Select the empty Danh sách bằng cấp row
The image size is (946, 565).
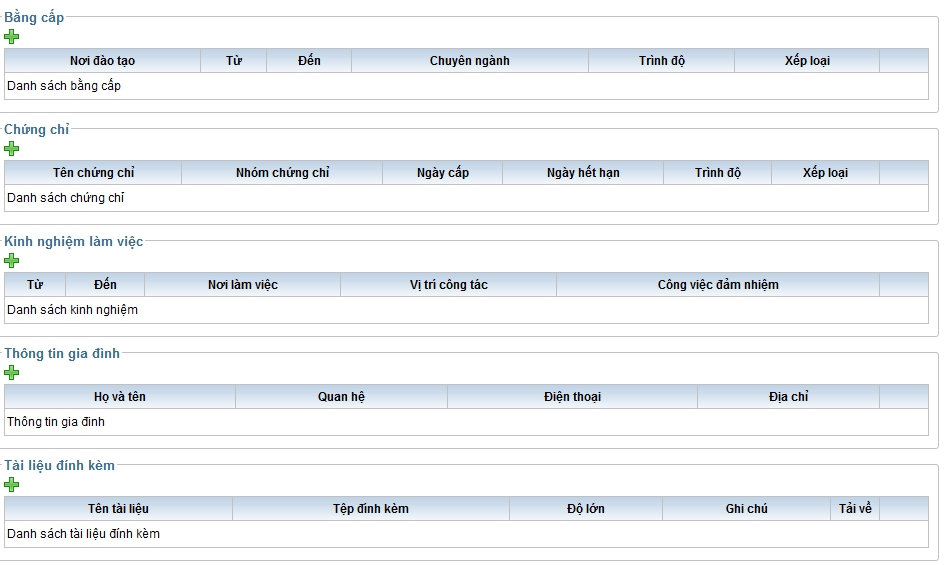tap(64, 86)
